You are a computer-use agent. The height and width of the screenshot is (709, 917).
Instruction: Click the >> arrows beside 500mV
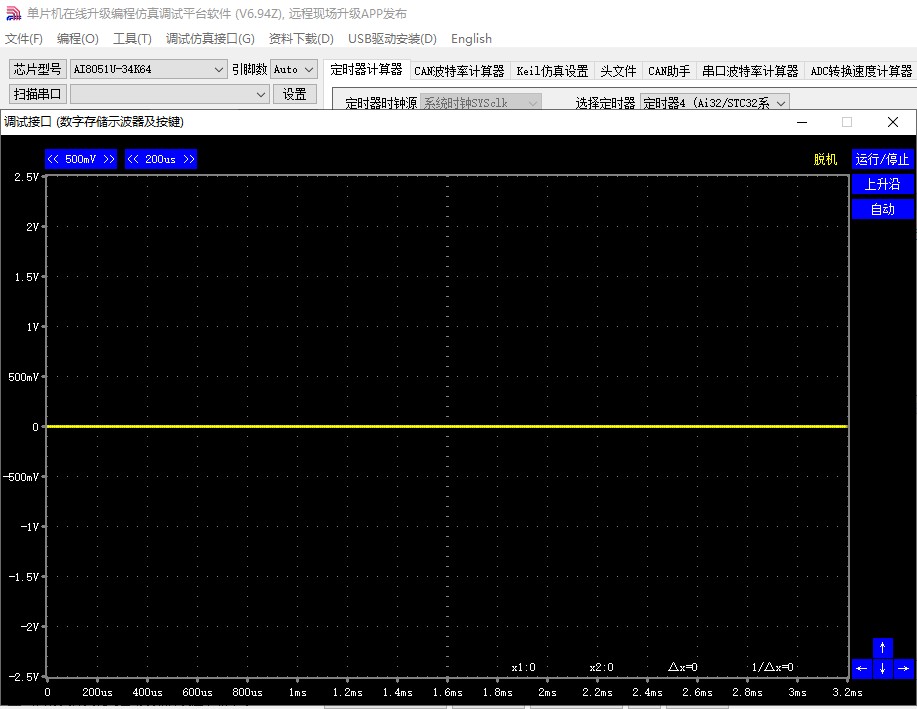click(108, 159)
